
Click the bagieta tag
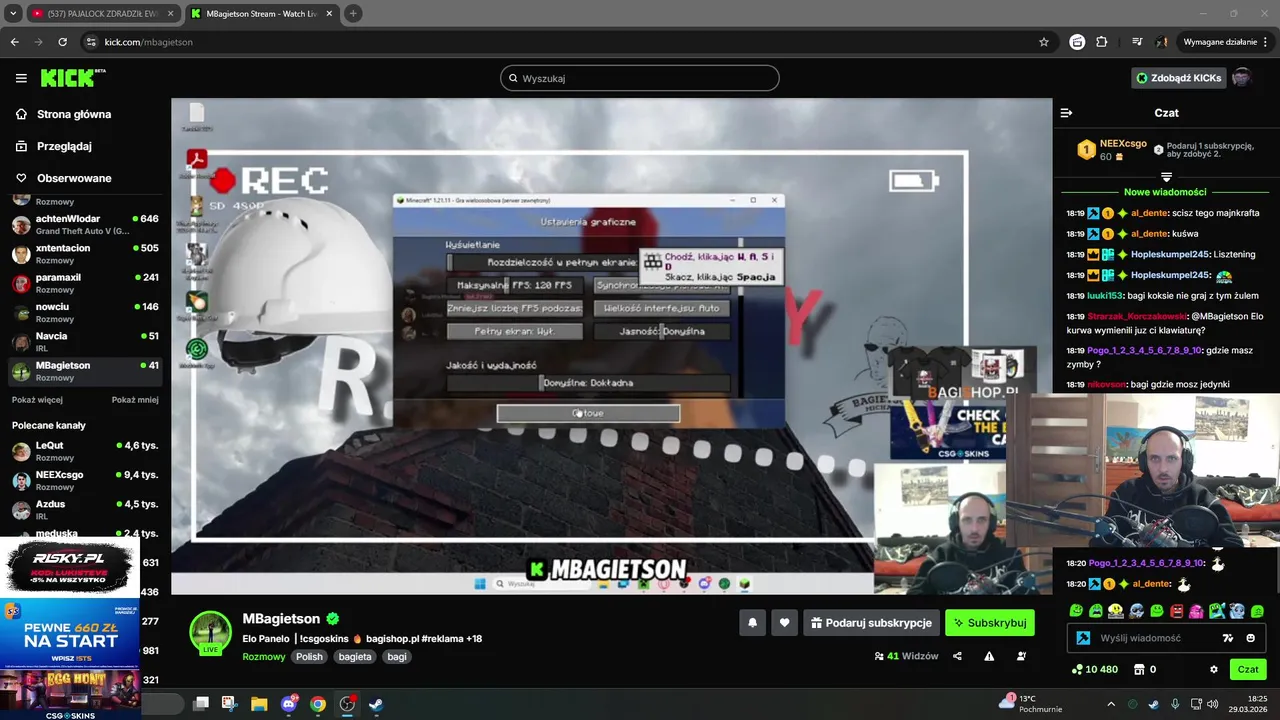pyautogui.click(x=355, y=657)
